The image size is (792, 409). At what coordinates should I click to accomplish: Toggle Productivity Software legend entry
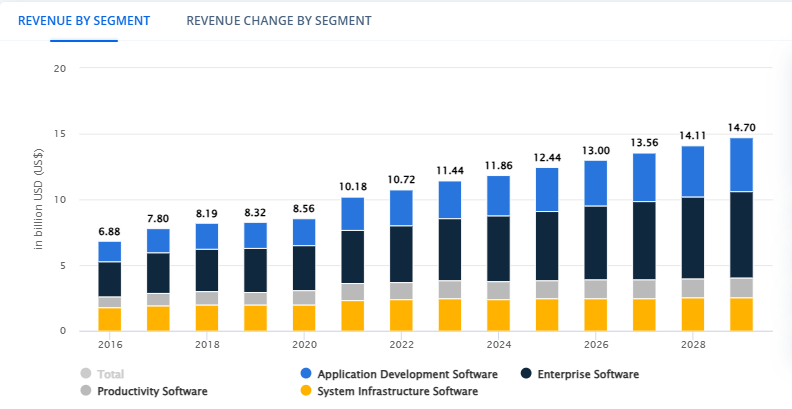point(144,391)
